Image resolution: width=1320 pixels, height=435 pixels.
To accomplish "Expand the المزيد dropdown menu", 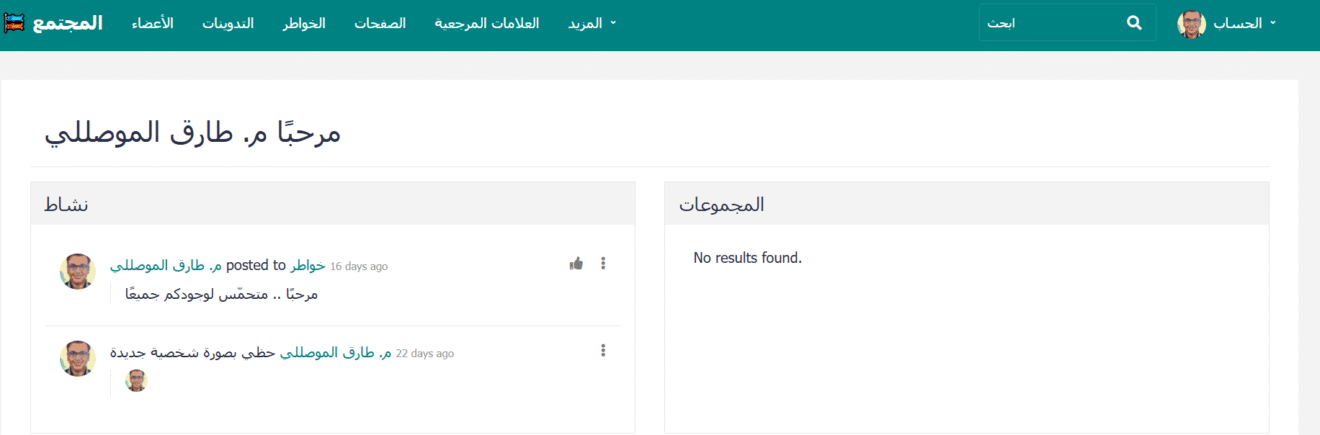I will [x=592, y=23].
